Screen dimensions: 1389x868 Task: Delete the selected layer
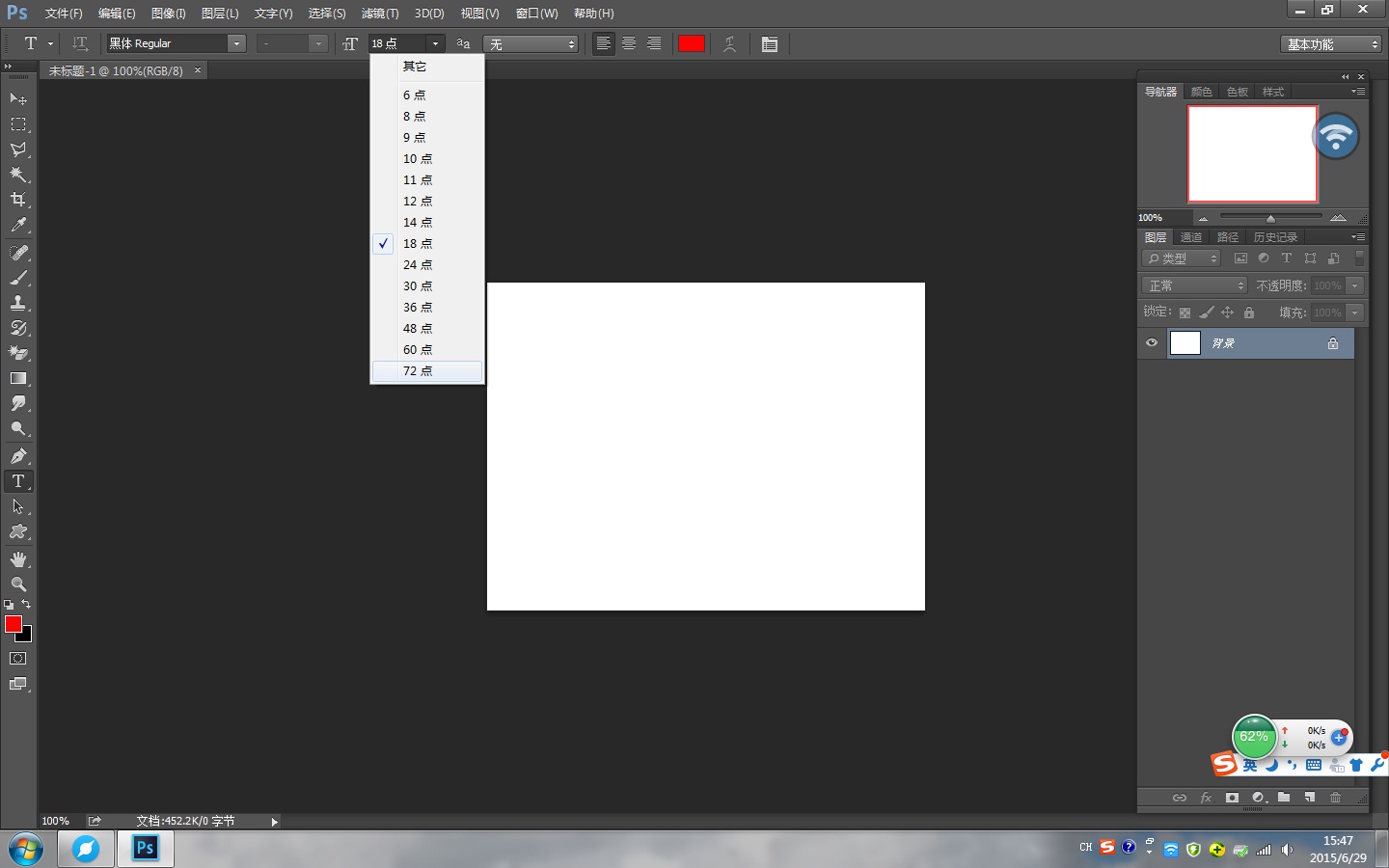click(1336, 798)
